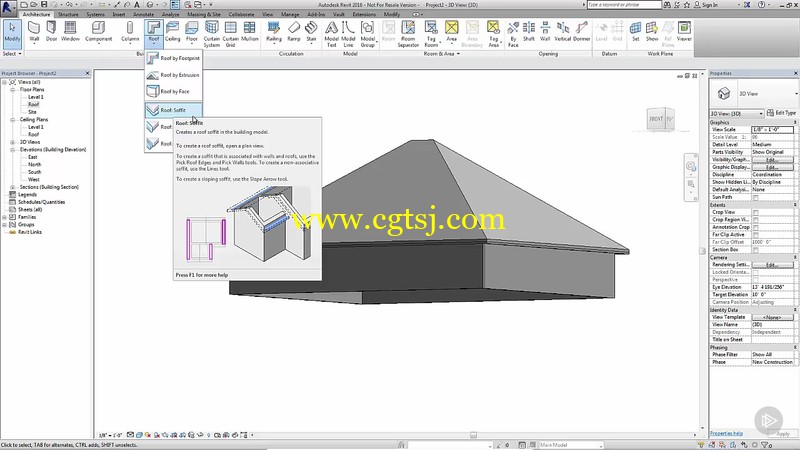
Task: Collapse the Elevations (Building Elevation) node
Action: coord(13,150)
